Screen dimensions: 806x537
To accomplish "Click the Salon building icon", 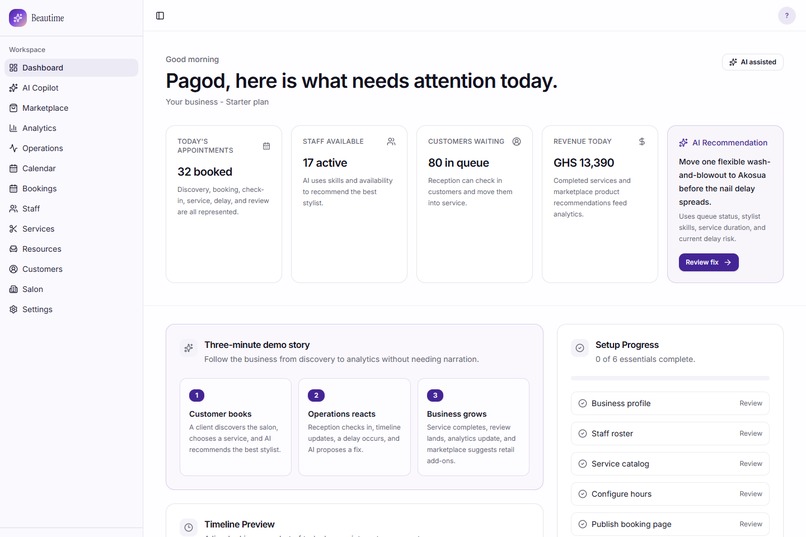I will click(13, 289).
